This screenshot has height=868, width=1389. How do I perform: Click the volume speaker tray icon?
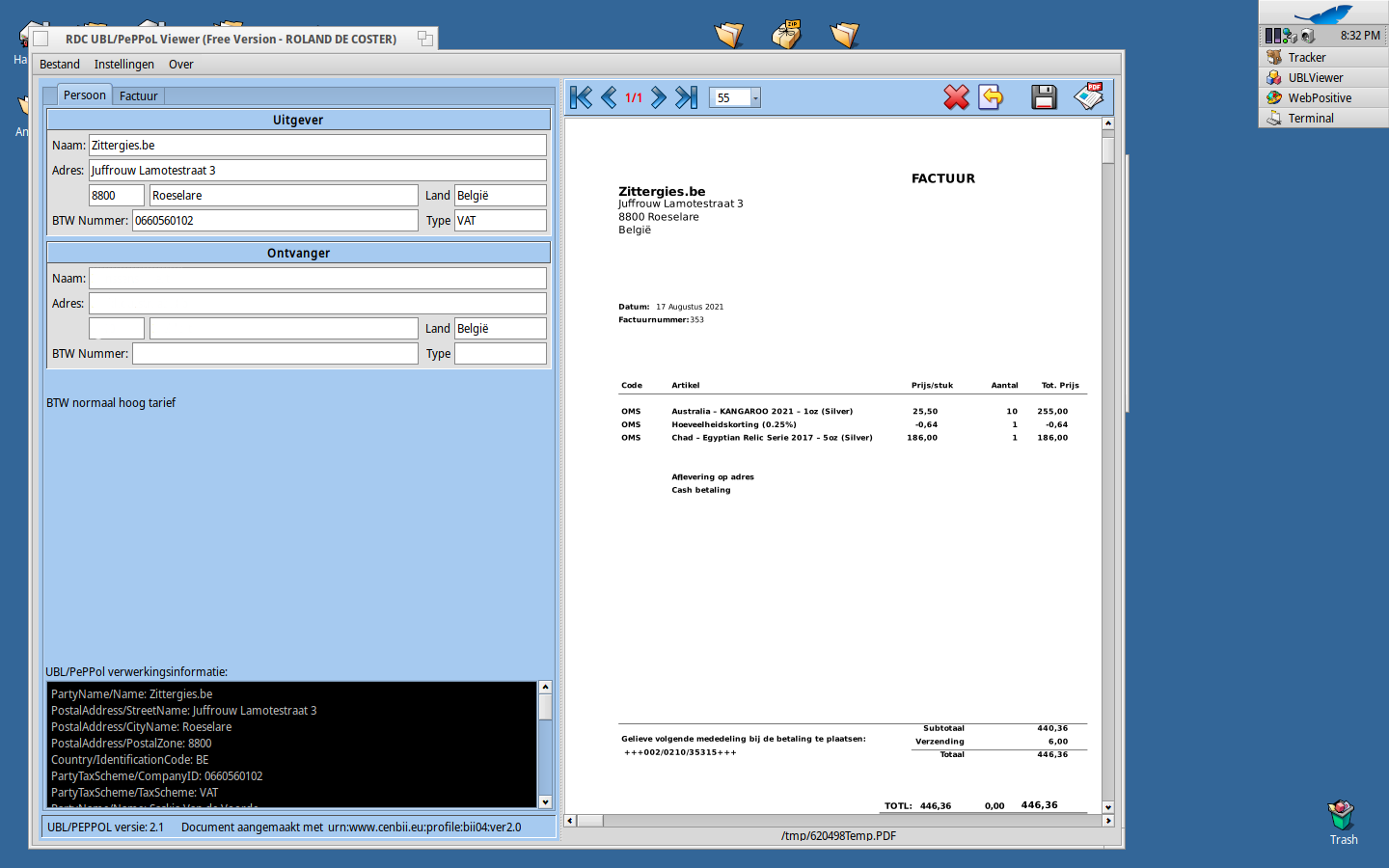[1308, 36]
